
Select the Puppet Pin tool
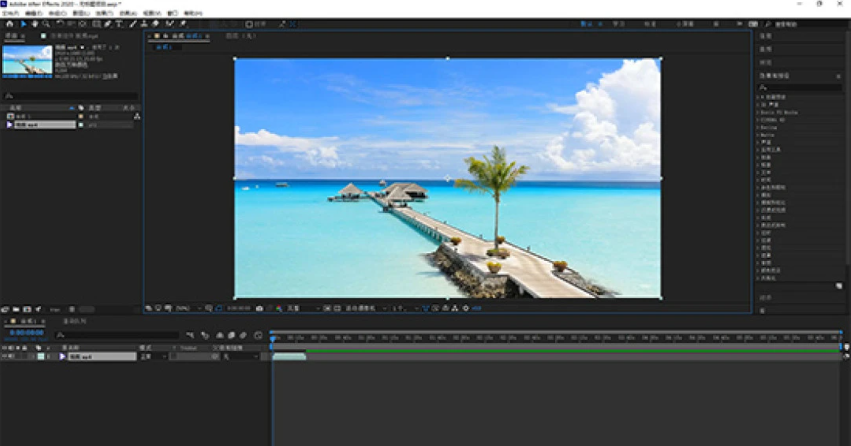click(182, 23)
